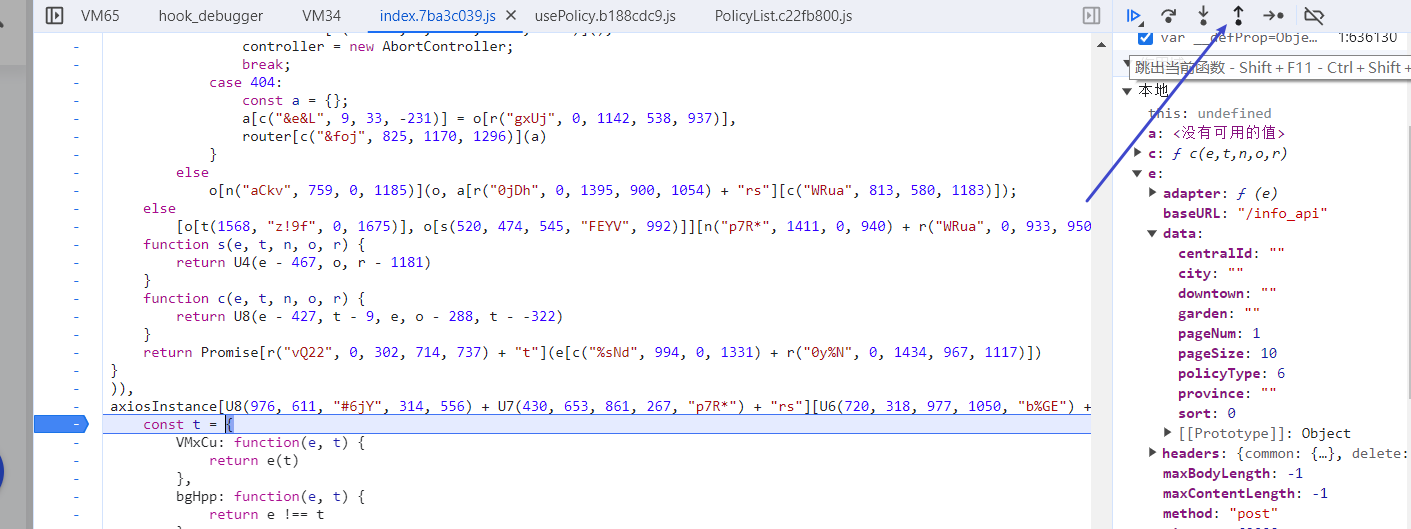The height and width of the screenshot is (529, 1411).
Task: Click the 'function s(e, t, n, o, r)' line
Action: click(x=254, y=245)
